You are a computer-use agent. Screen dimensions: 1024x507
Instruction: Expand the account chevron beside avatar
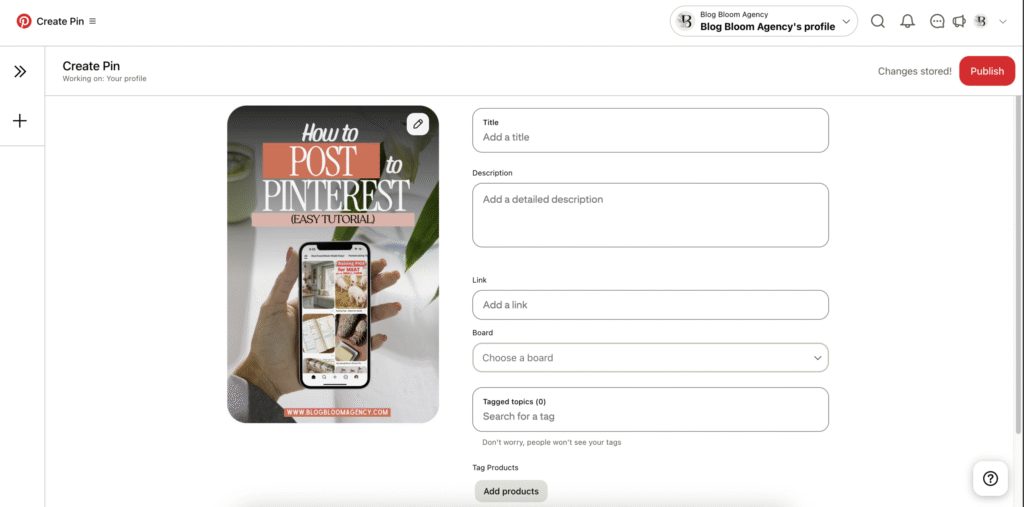tap(1003, 22)
